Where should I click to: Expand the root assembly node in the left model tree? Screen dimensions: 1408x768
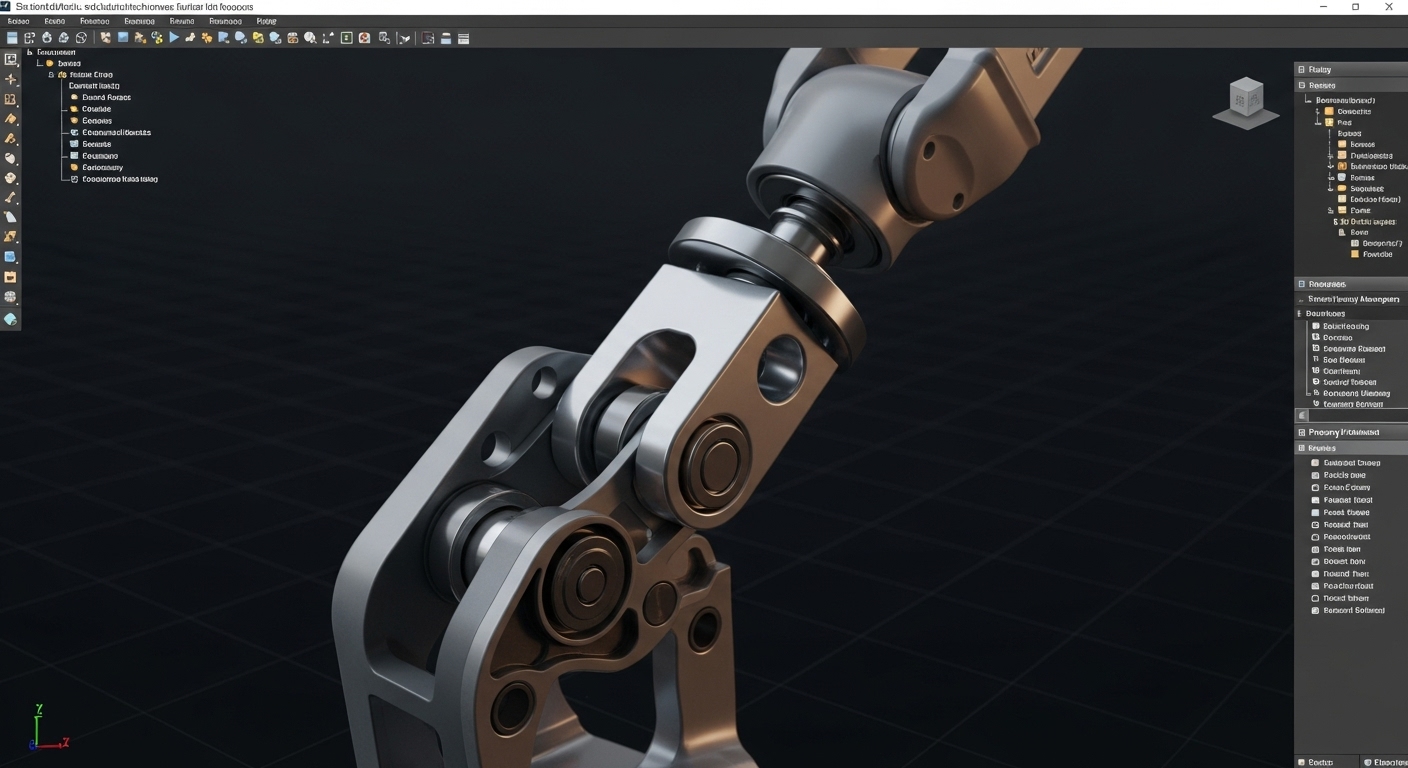(x=31, y=51)
